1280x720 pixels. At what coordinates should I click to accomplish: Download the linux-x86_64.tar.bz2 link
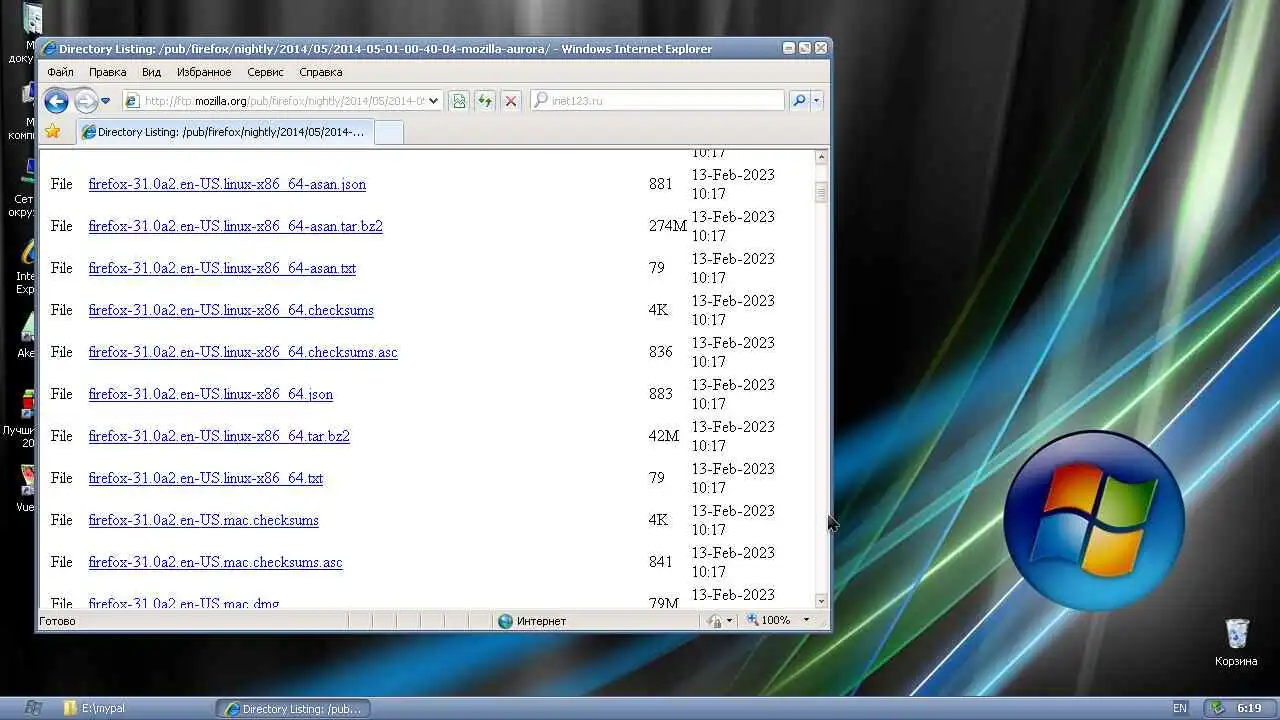[x=219, y=436]
